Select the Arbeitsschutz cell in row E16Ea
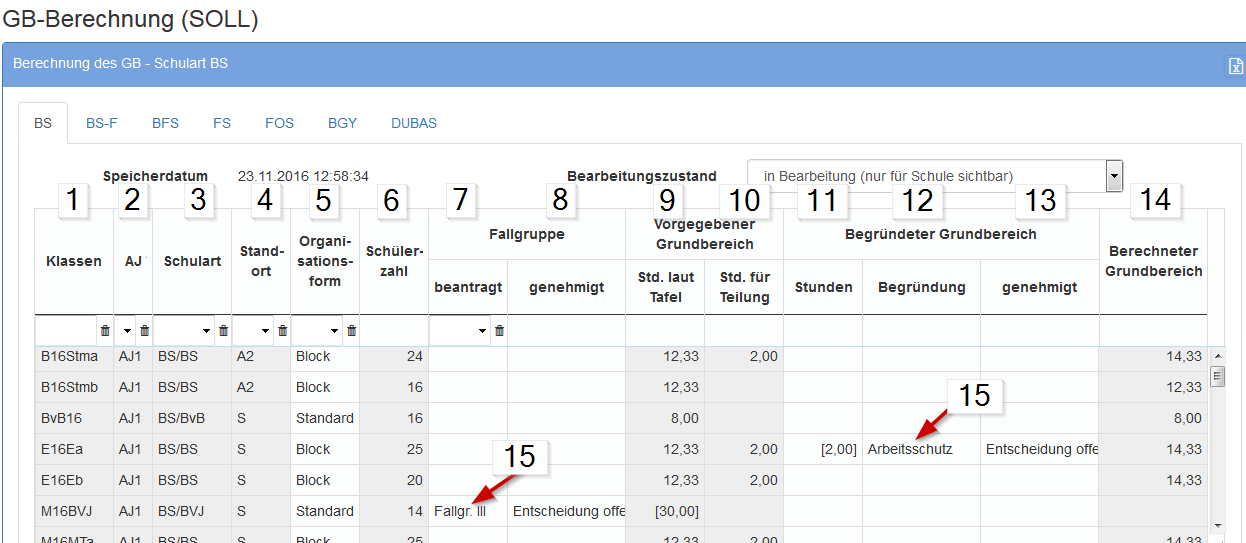This screenshot has height=543, width=1246. (x=910, y=450)
